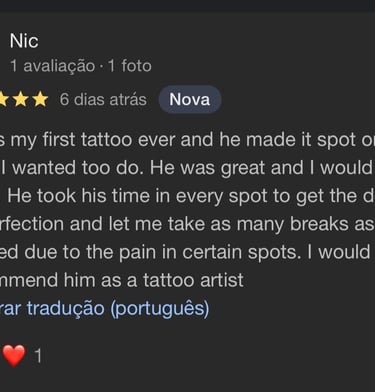Click the '6 dias atrás' timestamp
The width and height of the screenshot is (375, 392).
tap(103, 99)
